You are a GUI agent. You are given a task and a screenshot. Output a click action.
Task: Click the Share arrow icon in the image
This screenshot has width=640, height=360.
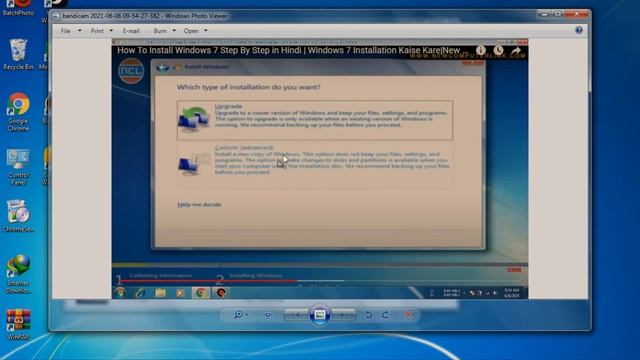(x=516, y=51)
